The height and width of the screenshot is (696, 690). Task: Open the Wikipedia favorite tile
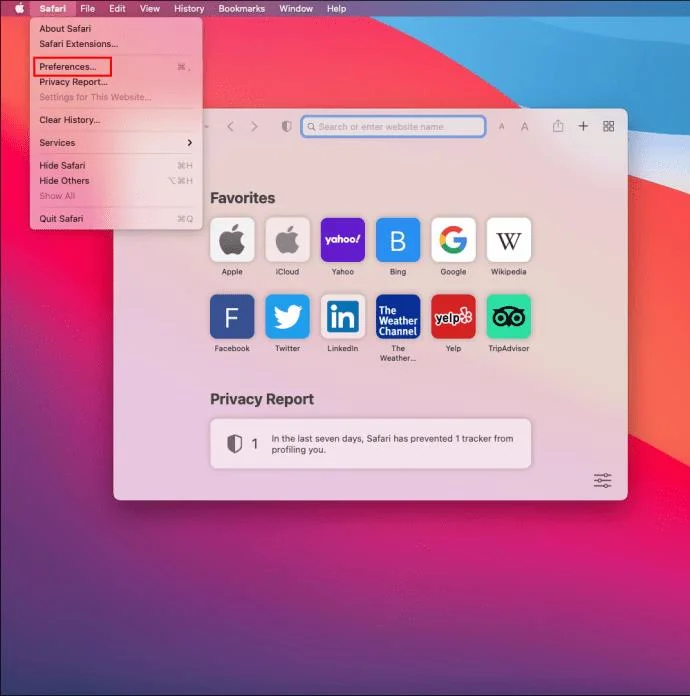[509, 240]
